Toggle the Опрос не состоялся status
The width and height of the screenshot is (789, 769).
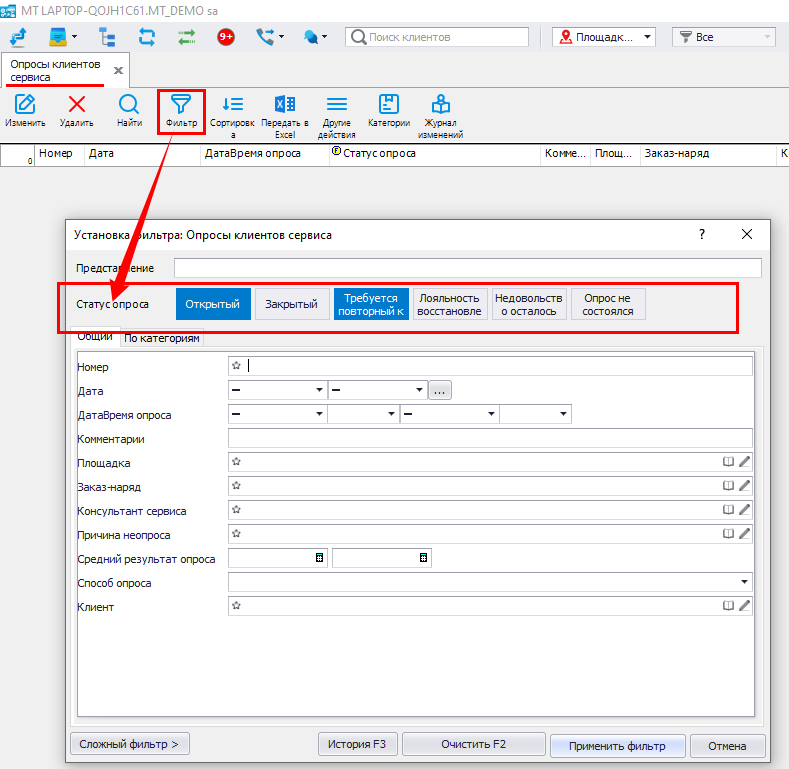[x=608, y=304]
